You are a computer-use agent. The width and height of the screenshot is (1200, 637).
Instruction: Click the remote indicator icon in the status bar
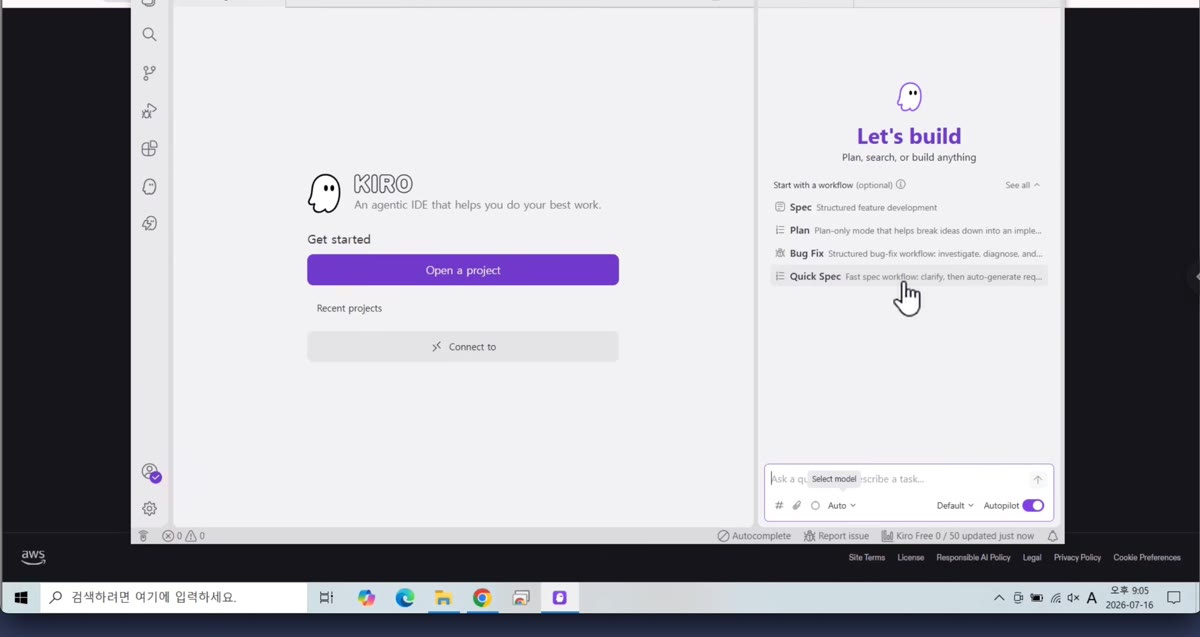point(143,536)
